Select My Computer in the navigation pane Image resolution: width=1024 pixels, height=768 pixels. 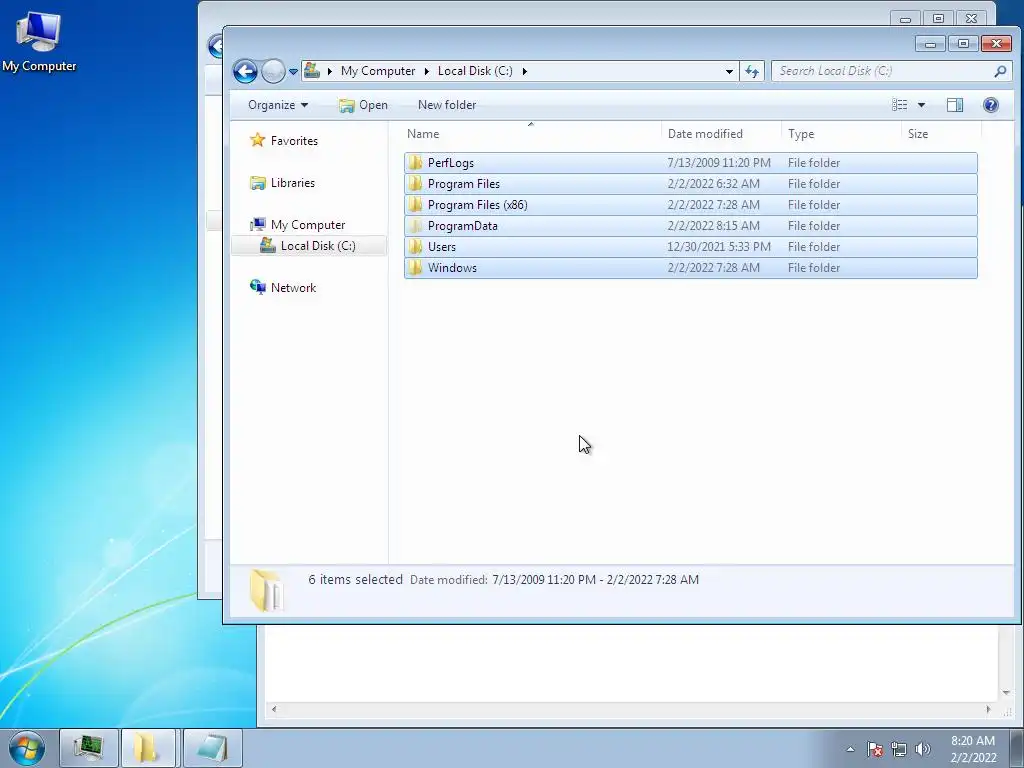308,225
